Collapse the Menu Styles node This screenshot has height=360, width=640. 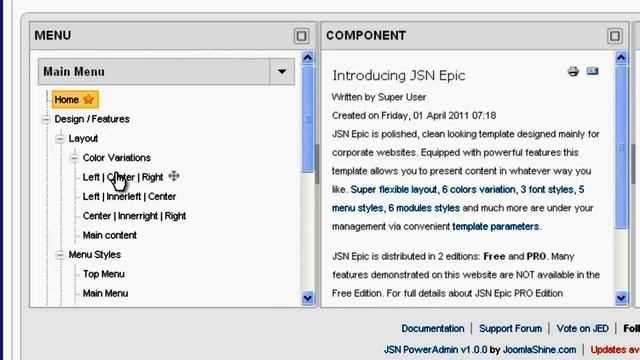click(x=60, y=255)
